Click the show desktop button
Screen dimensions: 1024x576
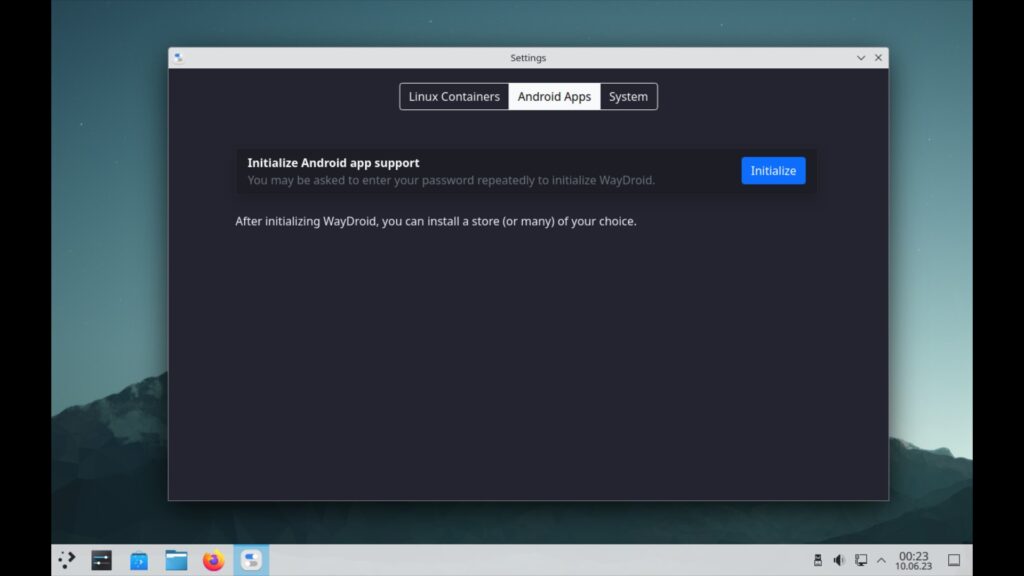954,560
